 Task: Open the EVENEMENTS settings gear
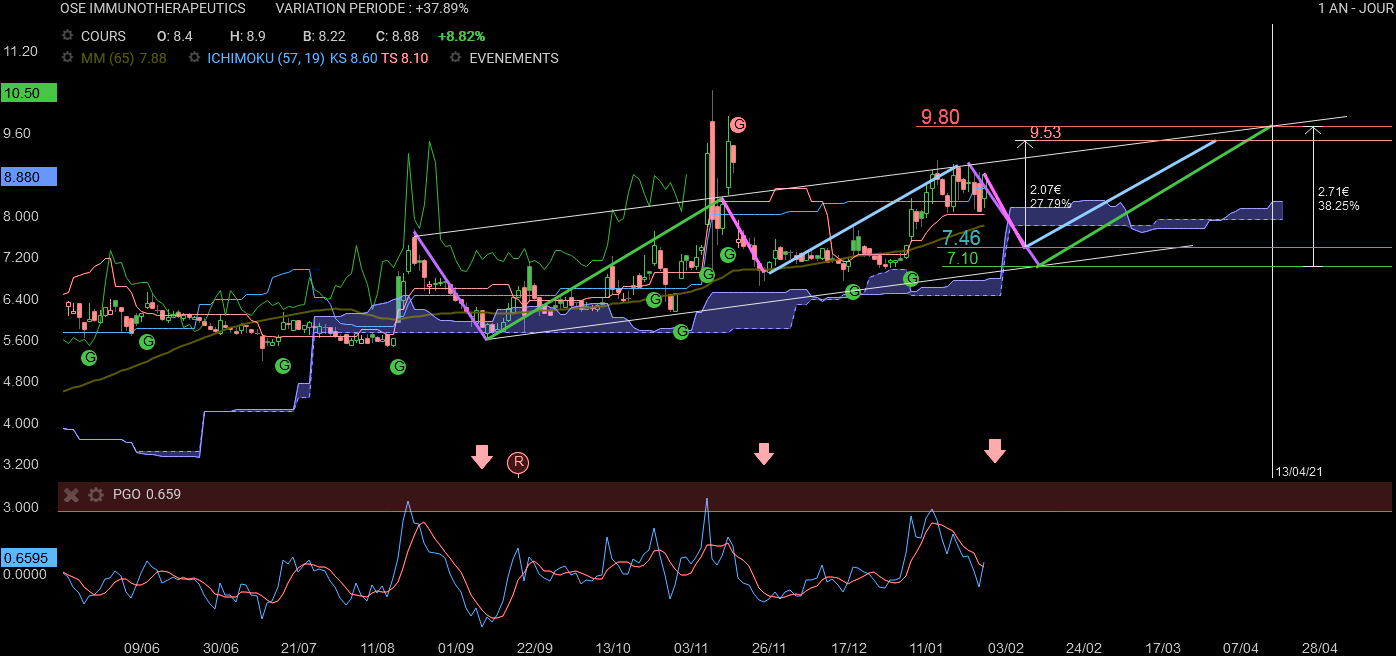455,58
